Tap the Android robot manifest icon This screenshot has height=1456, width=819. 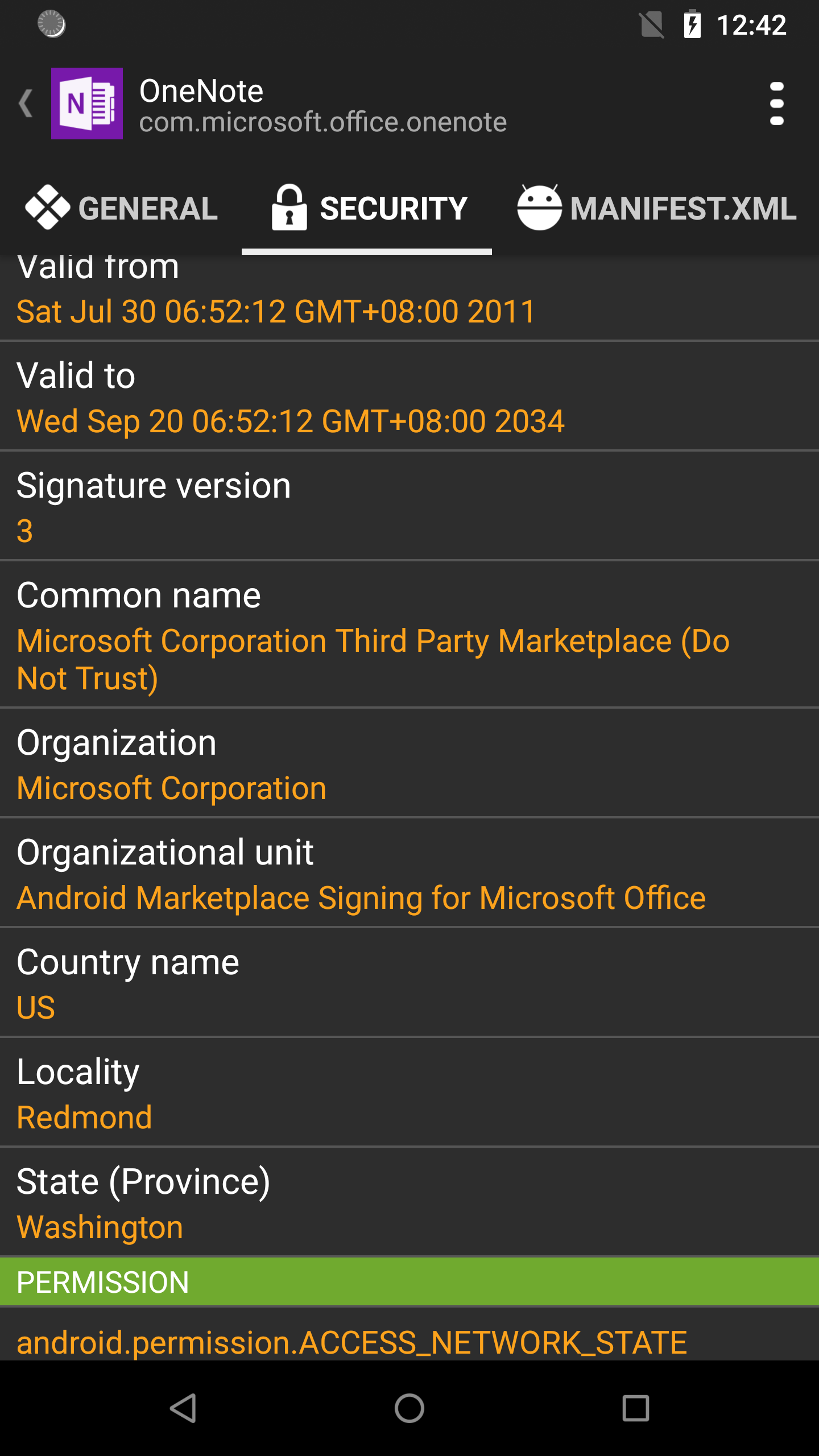(539, 208)
